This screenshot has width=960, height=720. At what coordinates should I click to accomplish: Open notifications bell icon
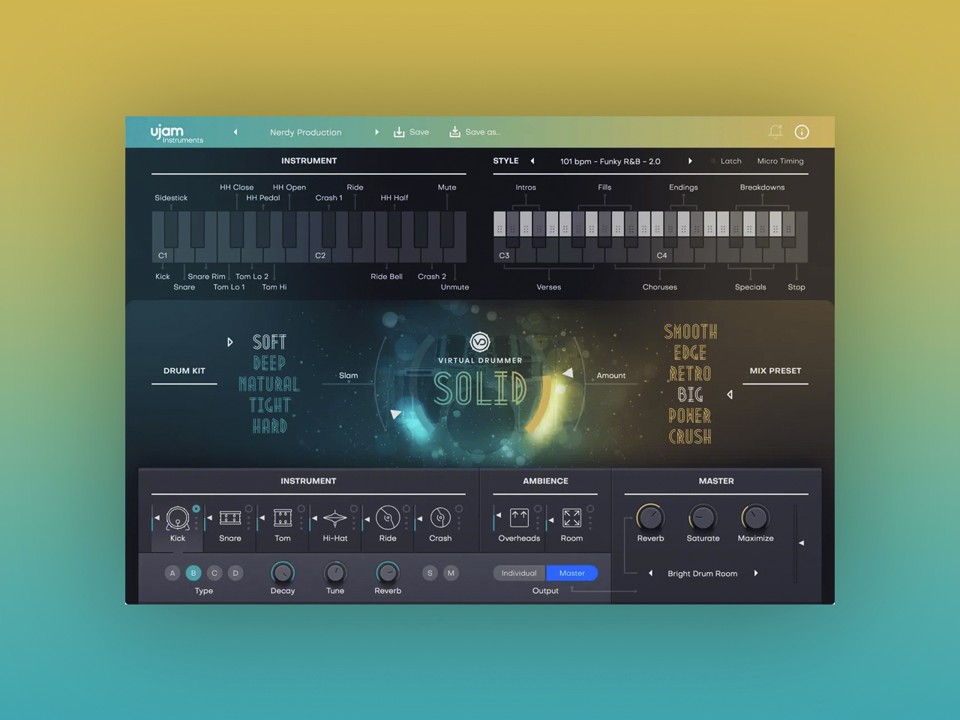coord(775,132)
